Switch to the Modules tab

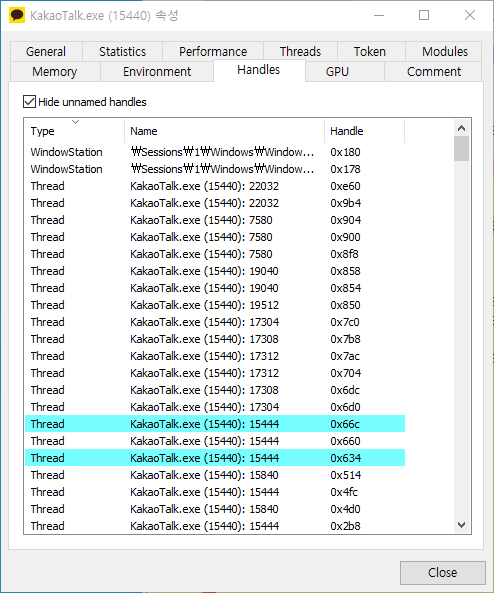click(x=445, y=51)
